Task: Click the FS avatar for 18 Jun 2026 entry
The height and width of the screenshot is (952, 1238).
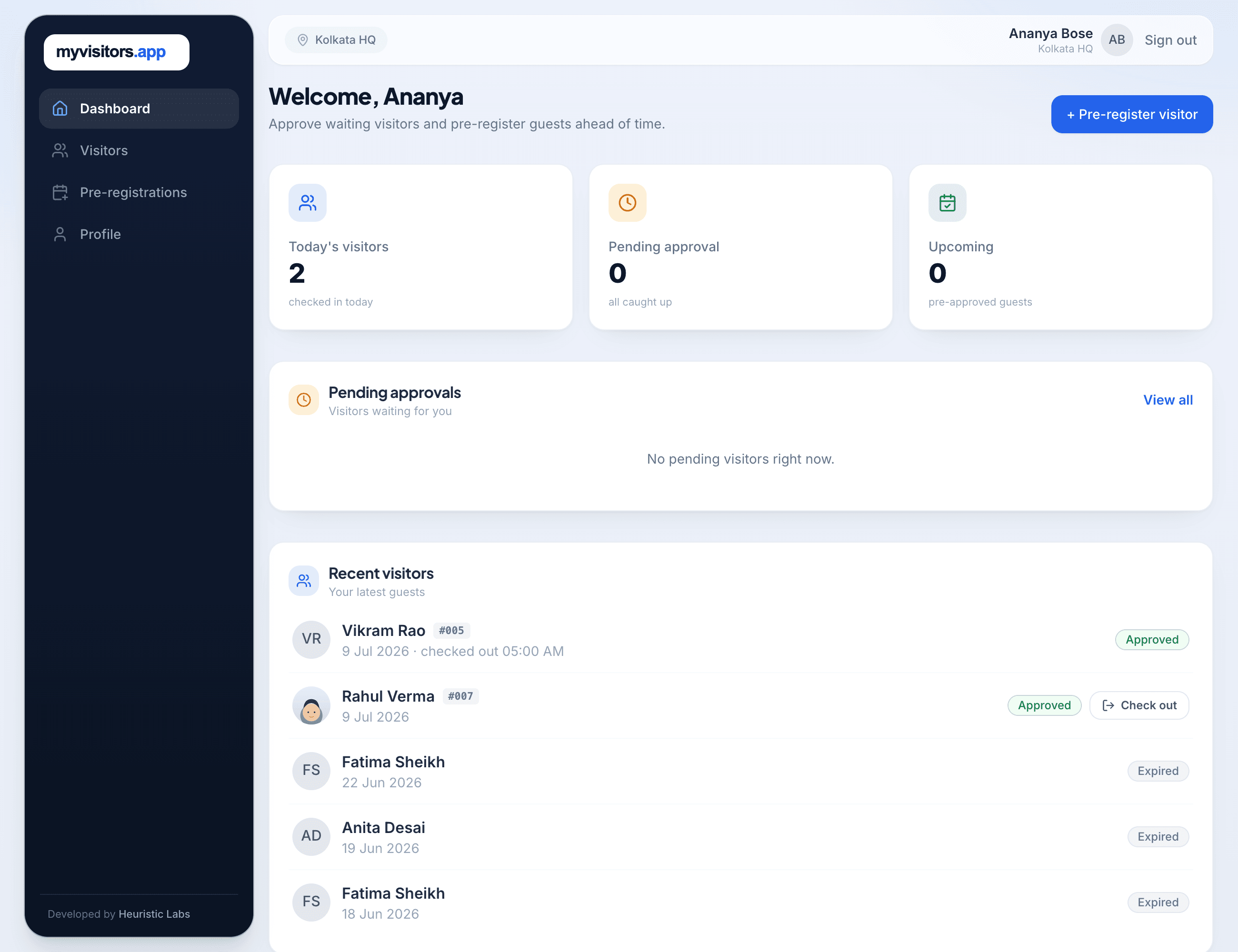Action: coord(311,902)
